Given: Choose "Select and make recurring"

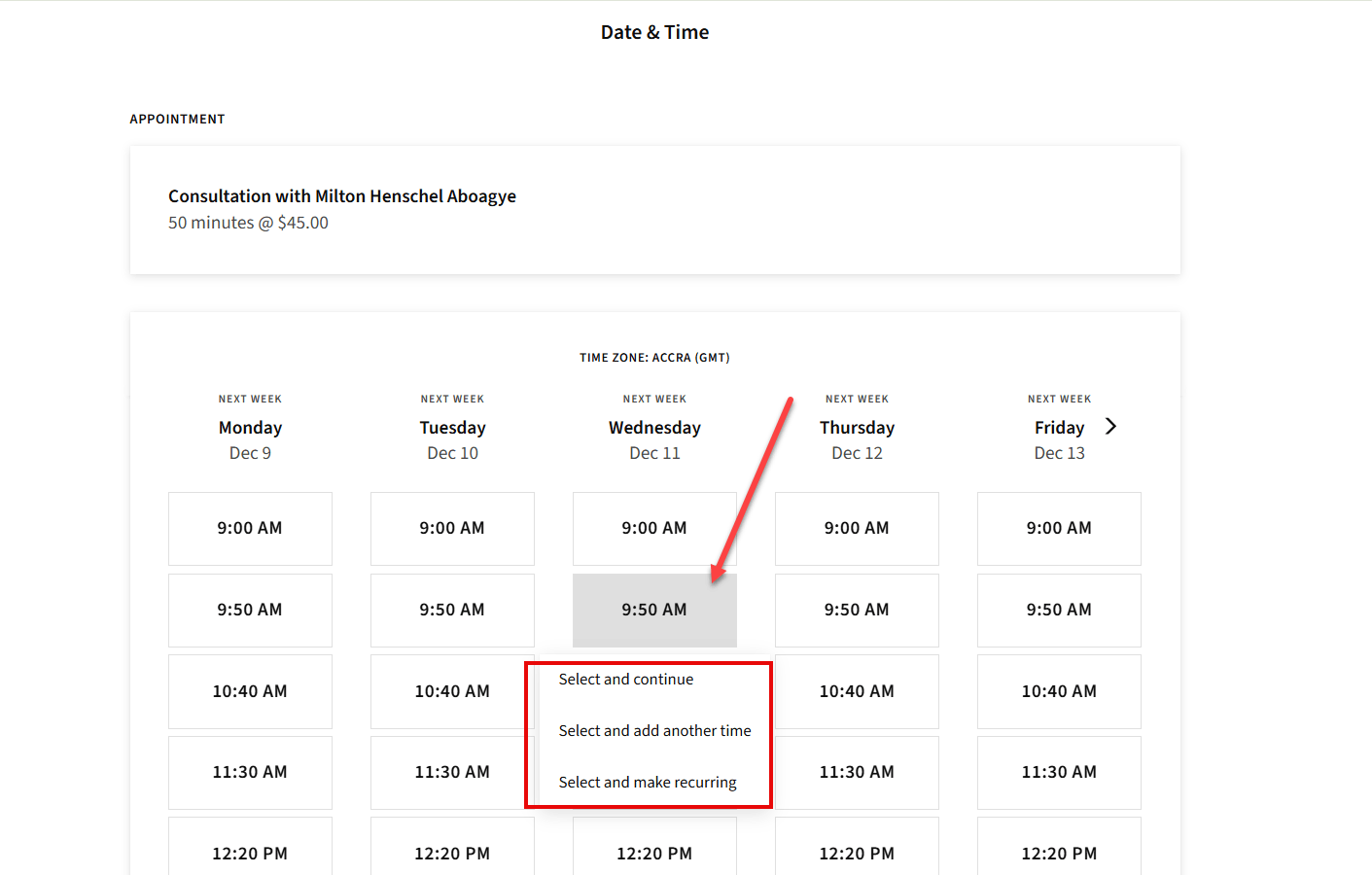Looking at the screenshot, I should [647, 781].
